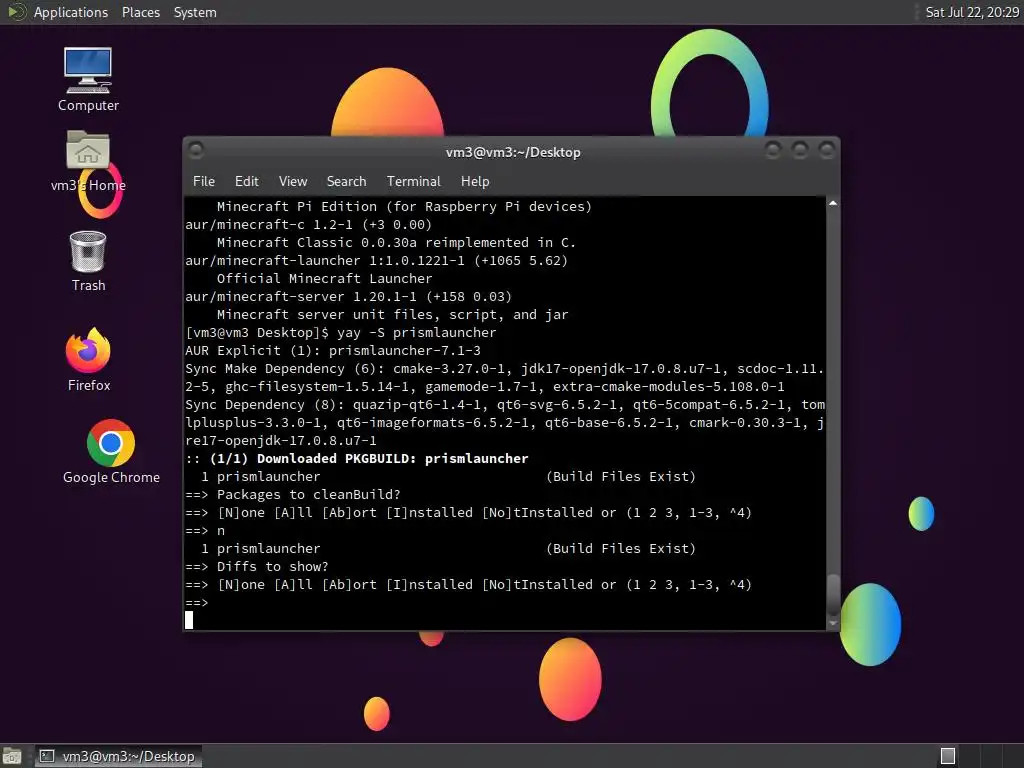1024x768 pixels.
Task: Click the 'Packages to cleanBuild?' line
Action: point(293,494)
